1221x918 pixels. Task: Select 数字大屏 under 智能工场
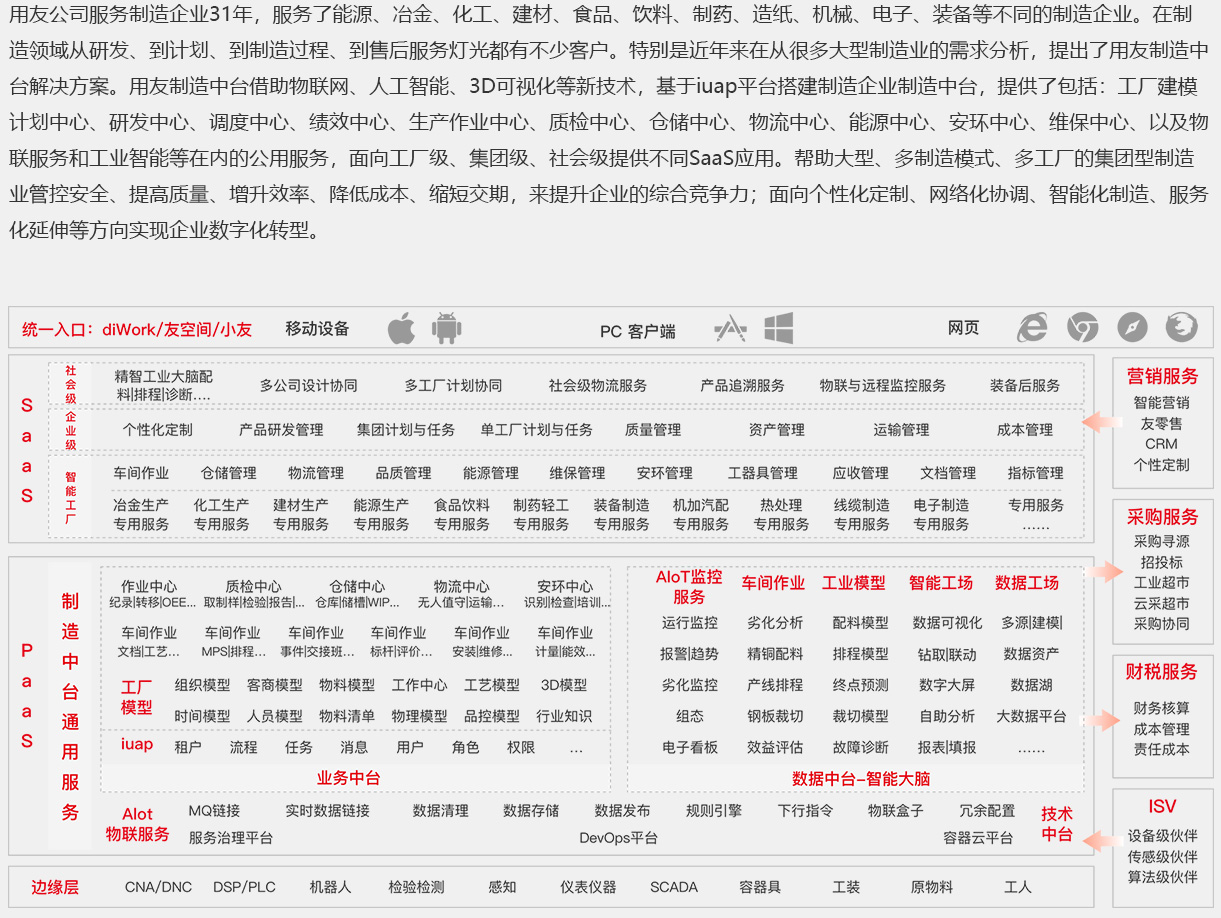947,685
